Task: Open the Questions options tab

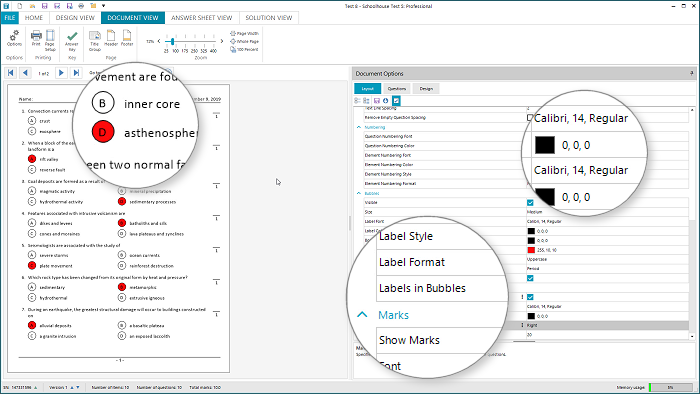Action: click(396, 88)
